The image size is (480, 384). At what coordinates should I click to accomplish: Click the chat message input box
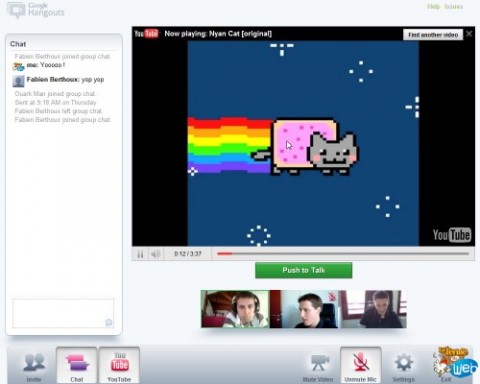pos(63,313)
